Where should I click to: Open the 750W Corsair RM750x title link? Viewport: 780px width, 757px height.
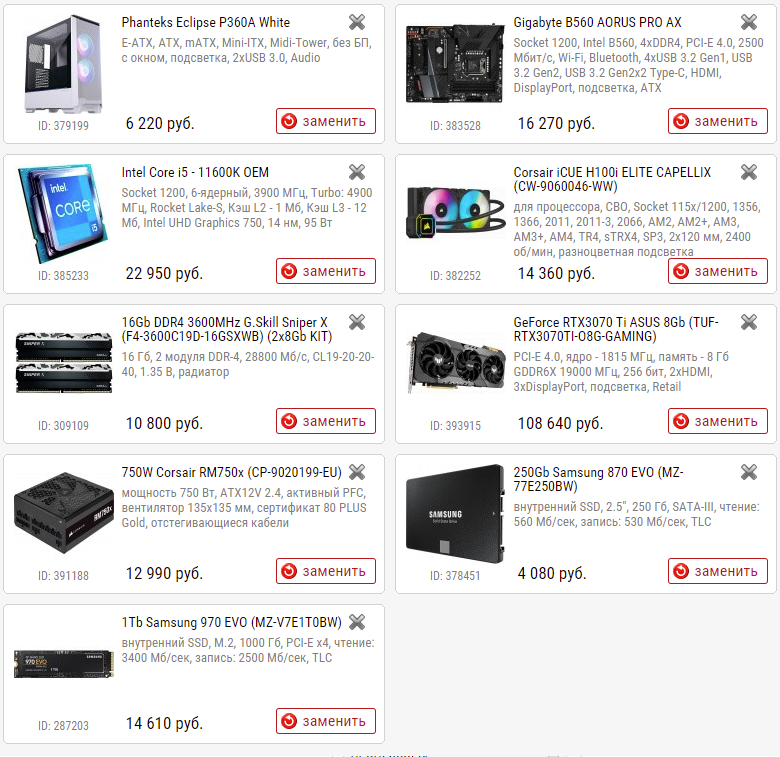[x=231, y=473]
